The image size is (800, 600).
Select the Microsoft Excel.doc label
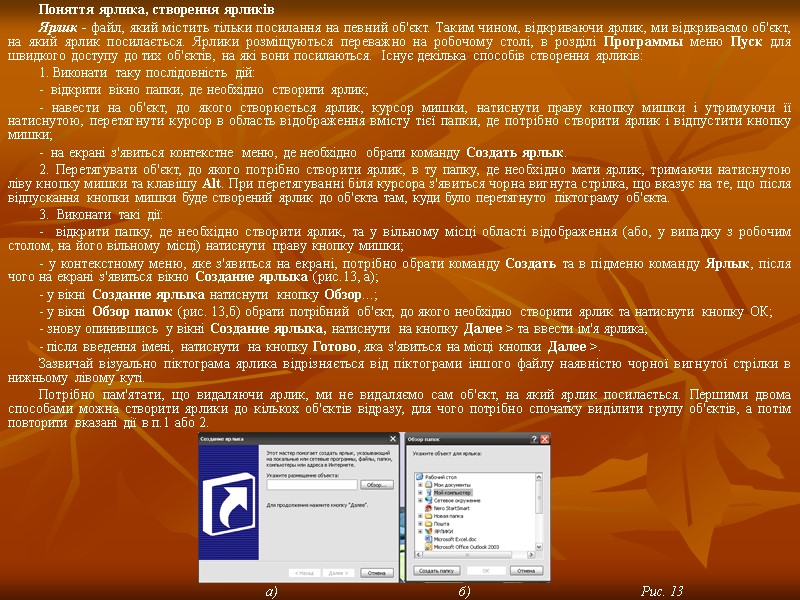point(455,539)
